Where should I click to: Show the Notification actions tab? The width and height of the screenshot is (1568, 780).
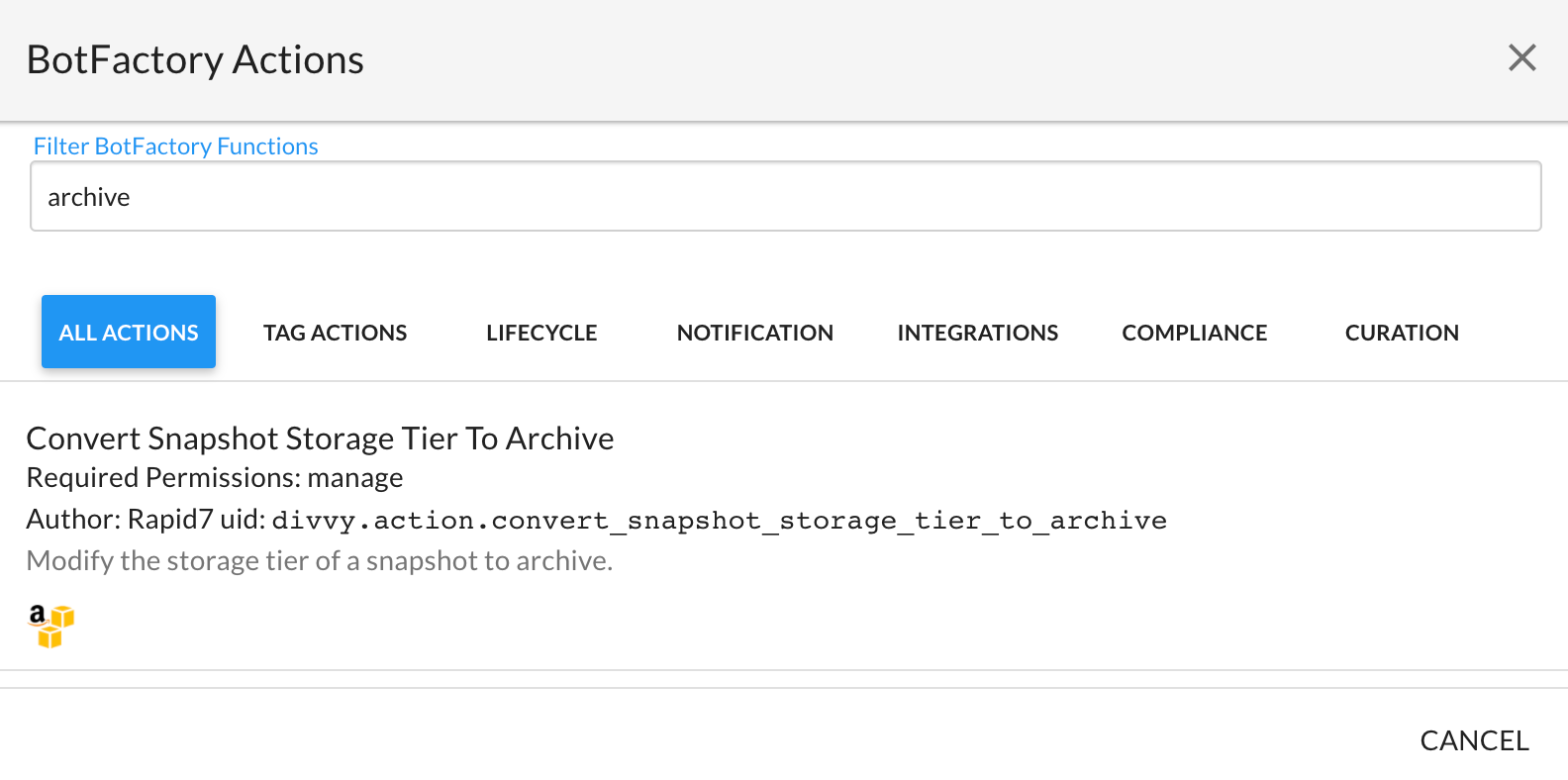pyautogui.click(x=754, y=333)
